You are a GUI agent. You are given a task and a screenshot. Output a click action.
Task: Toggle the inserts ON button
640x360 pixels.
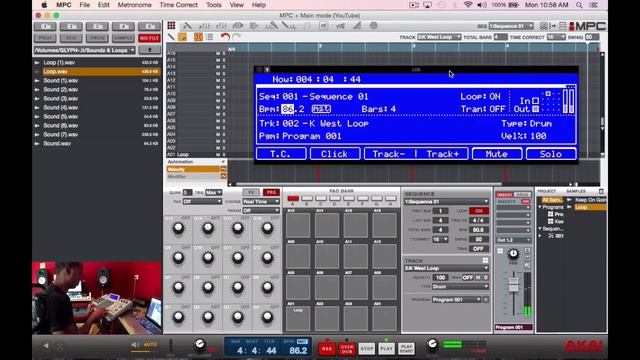click(x=526, y=202)
